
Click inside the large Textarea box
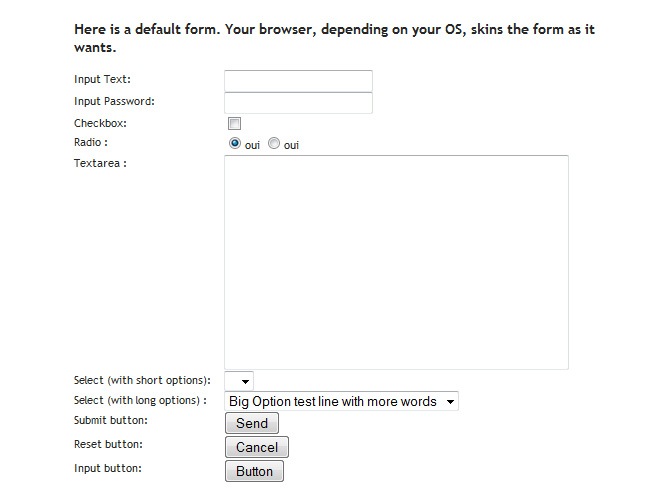pyautogui.click(x=396, y=262)
